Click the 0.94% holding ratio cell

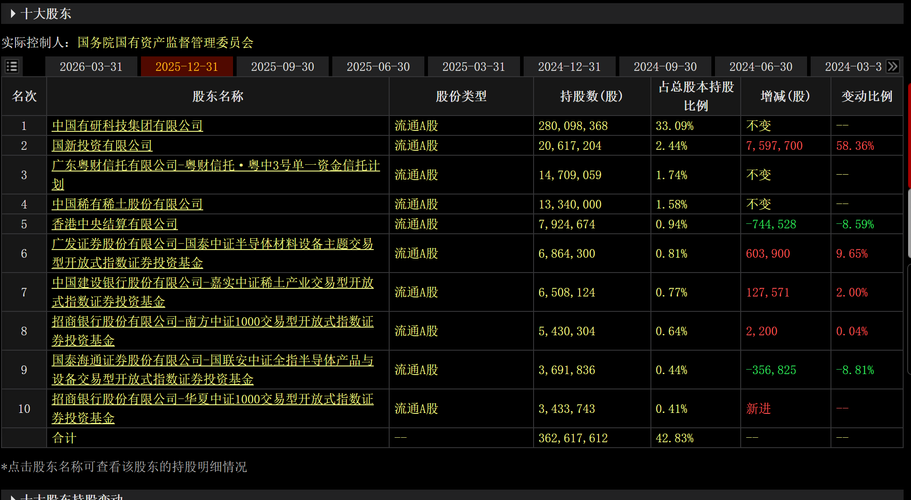click(x=672, y=224)
